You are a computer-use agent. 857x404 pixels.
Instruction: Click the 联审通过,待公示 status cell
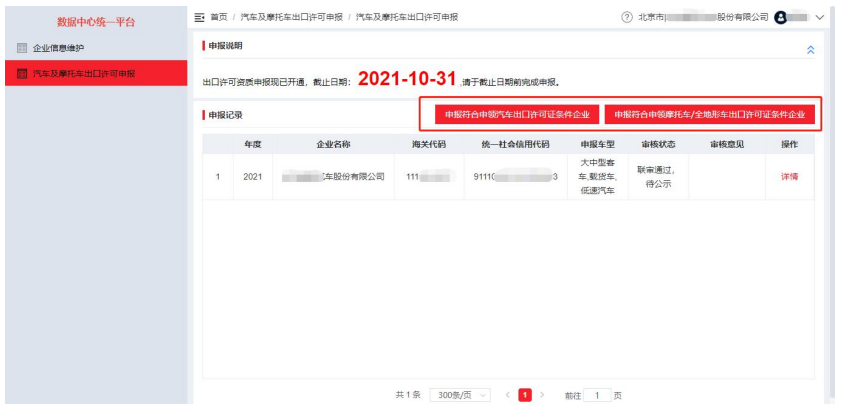pos(658,177)
